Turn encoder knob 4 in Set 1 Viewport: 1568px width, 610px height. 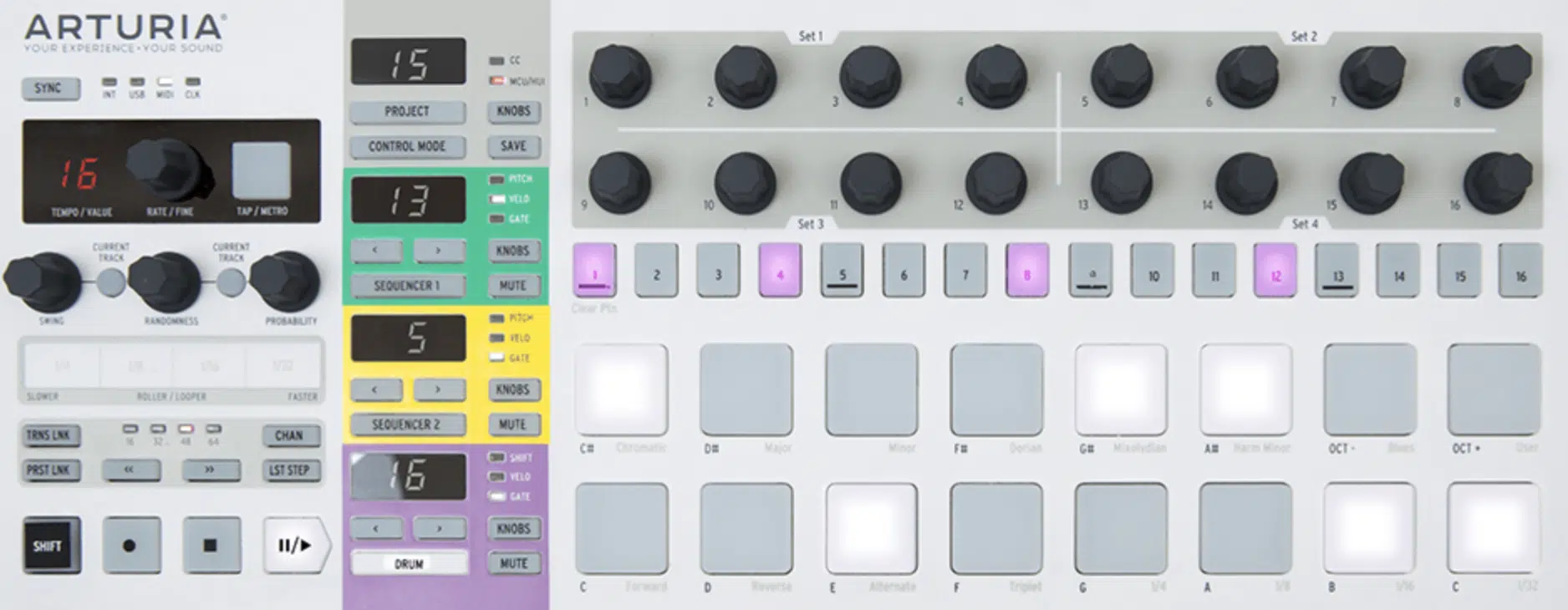[995, 76]
